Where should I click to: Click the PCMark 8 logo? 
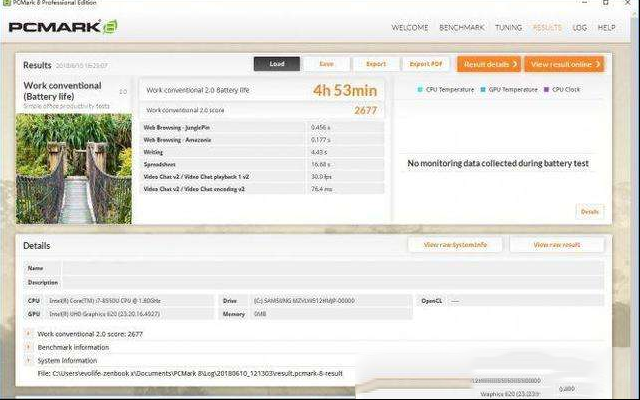tap(63, 27)
